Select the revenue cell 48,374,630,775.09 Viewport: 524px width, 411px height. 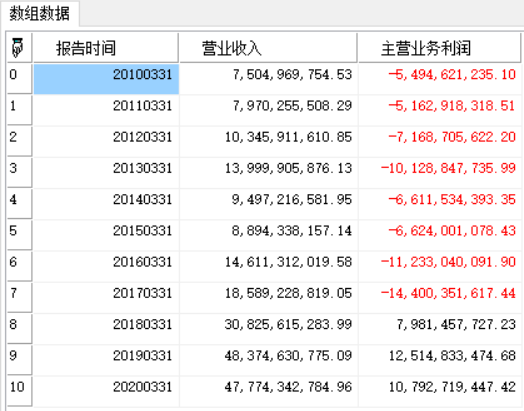[269, 360]
